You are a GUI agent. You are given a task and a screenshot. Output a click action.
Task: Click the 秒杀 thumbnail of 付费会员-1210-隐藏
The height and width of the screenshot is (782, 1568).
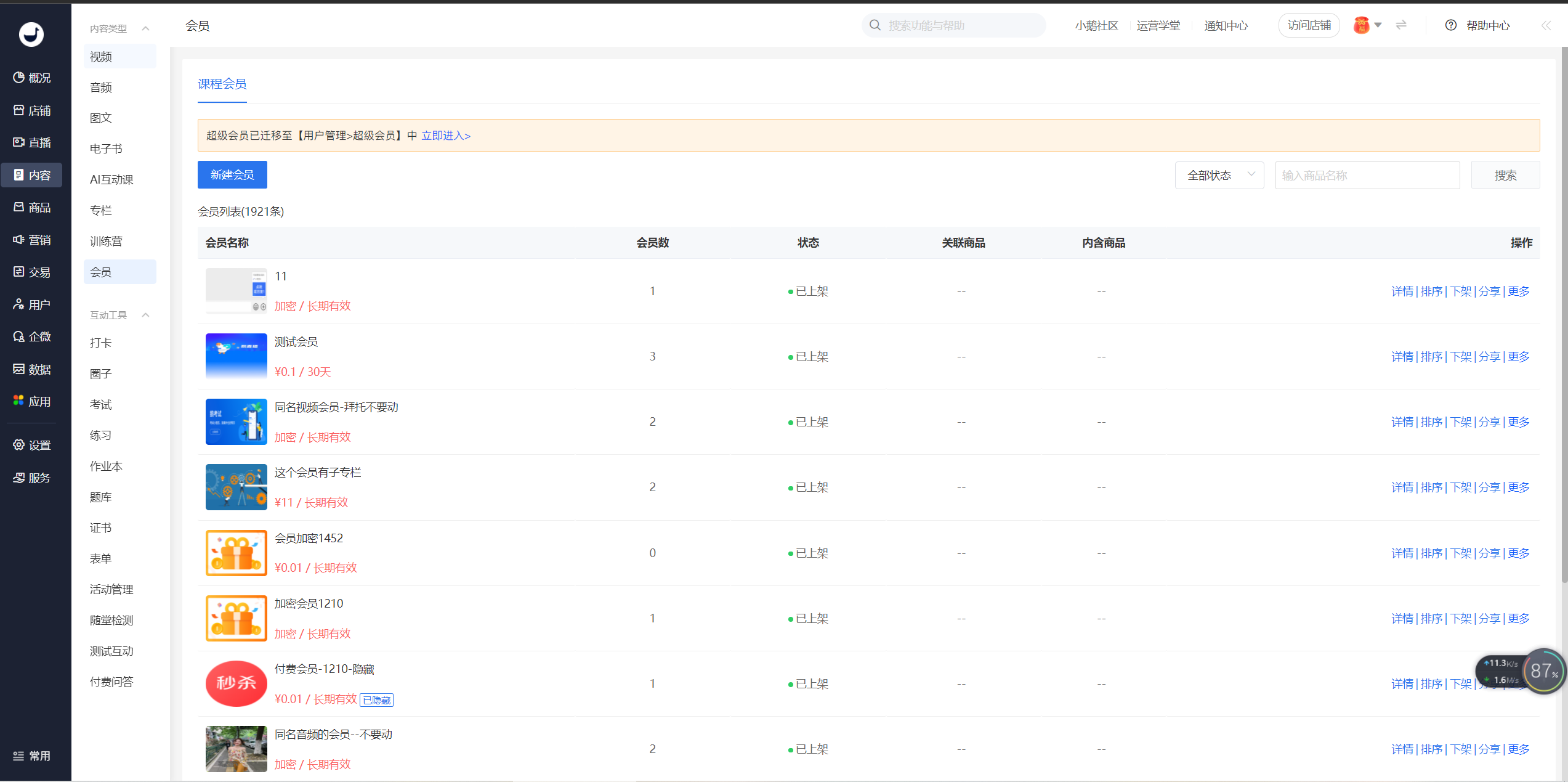(236, 683)
